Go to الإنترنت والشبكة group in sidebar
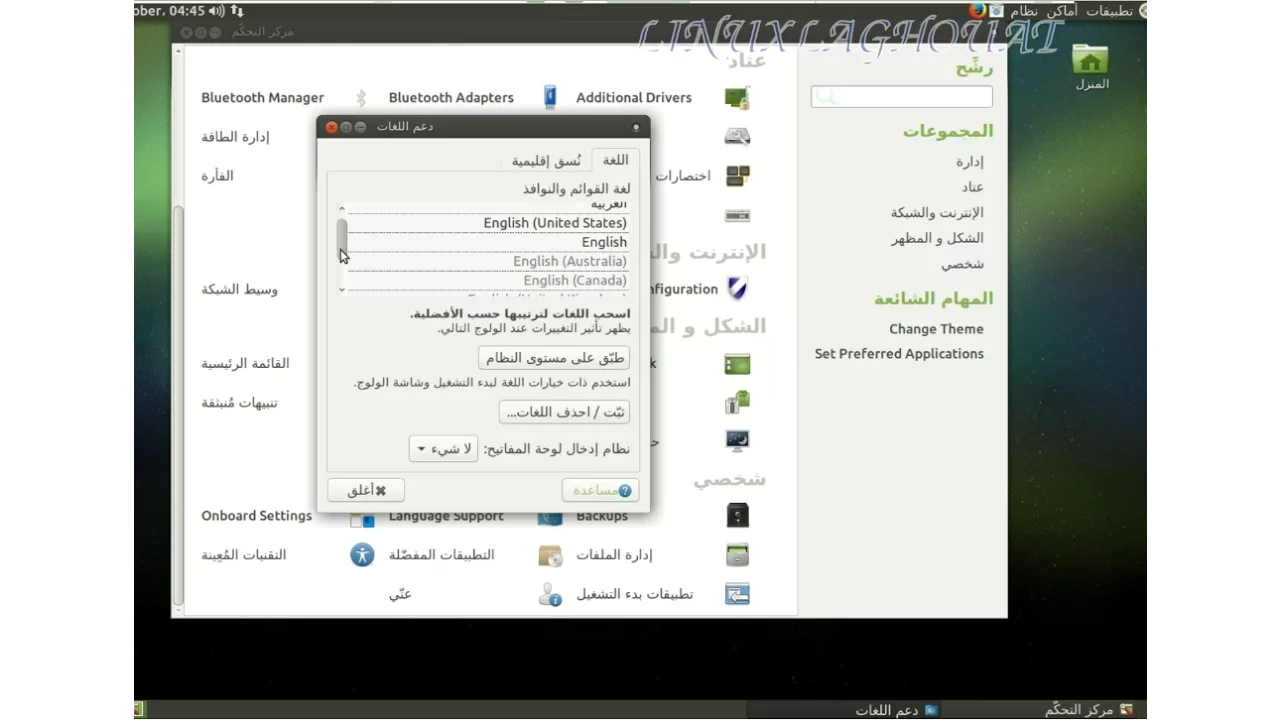Image resolution: width=1280 pixels, height=720 pixels. pos(937,212)
